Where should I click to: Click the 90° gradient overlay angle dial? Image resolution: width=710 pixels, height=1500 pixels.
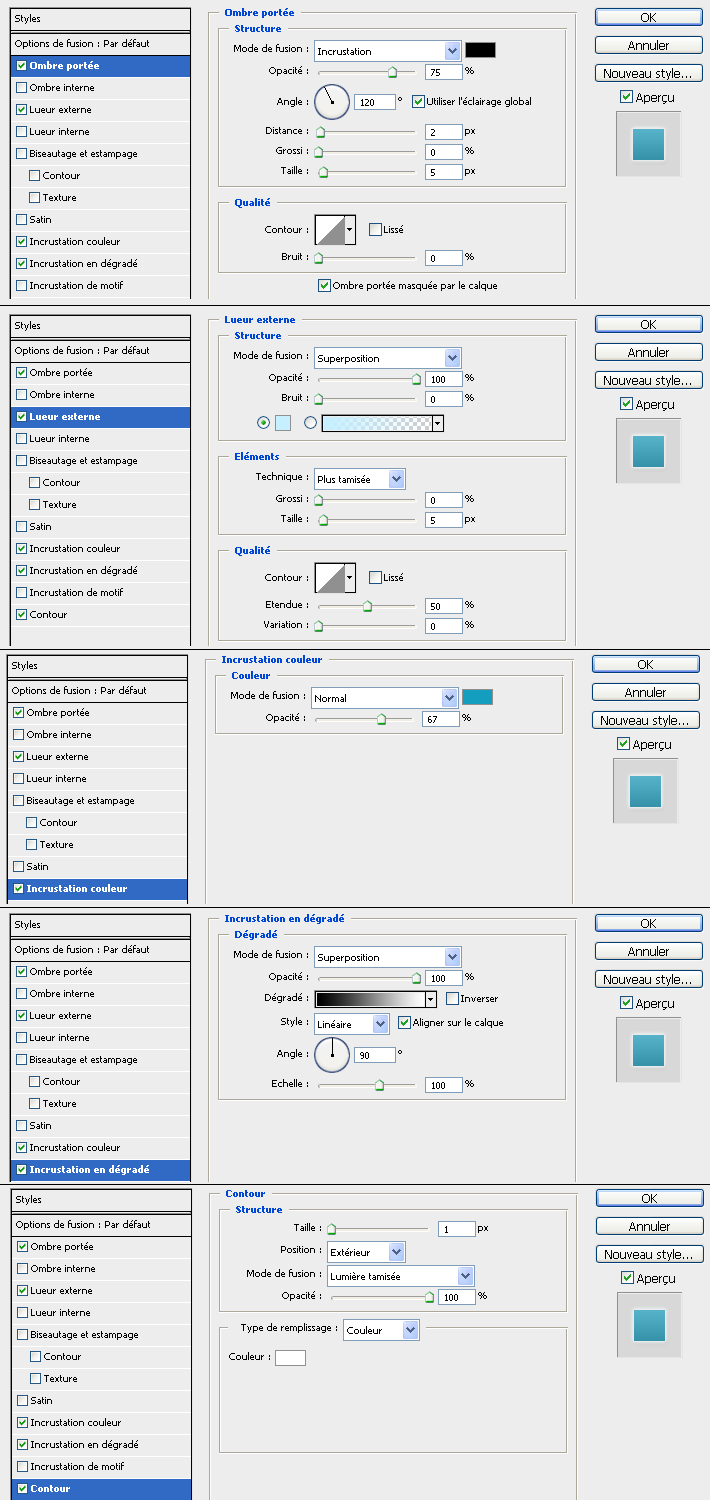332,1054
